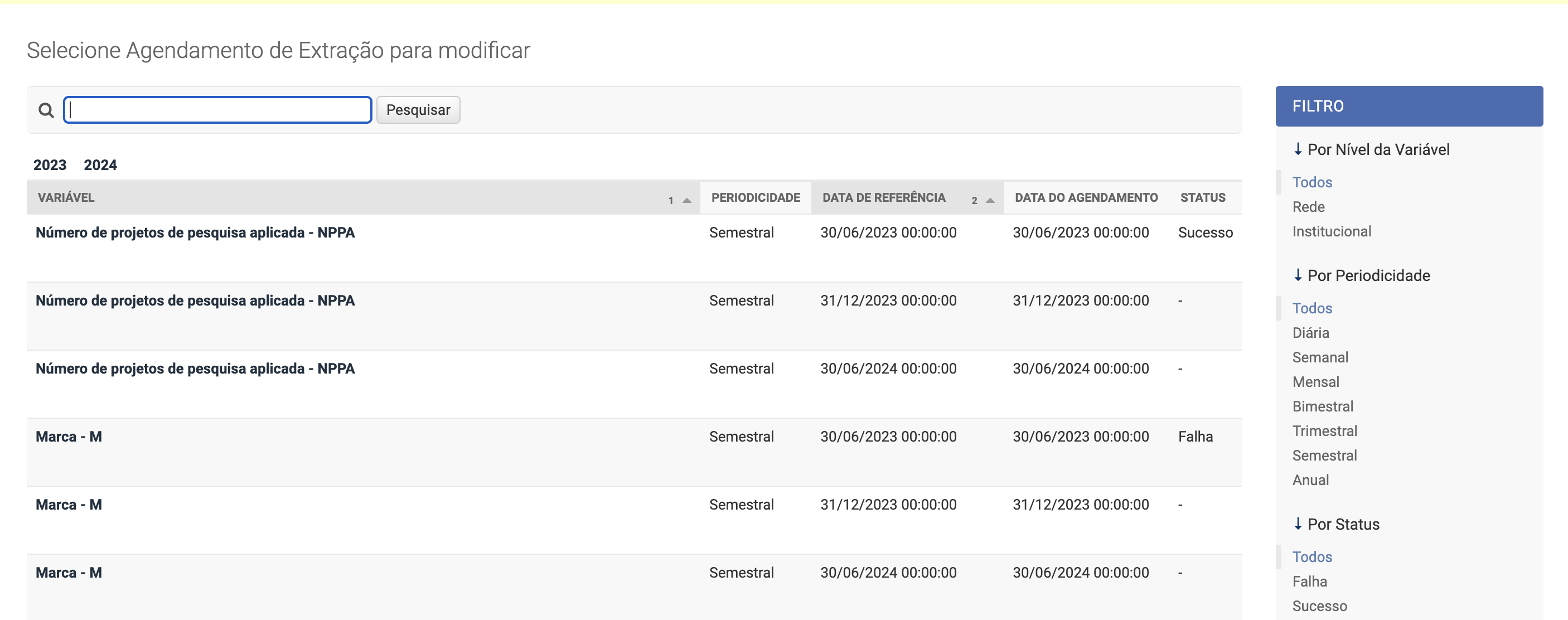This screenshot has width=1568, height=620.
Task: Filter periodicity by Mensal
Action: click(1316, 382)
